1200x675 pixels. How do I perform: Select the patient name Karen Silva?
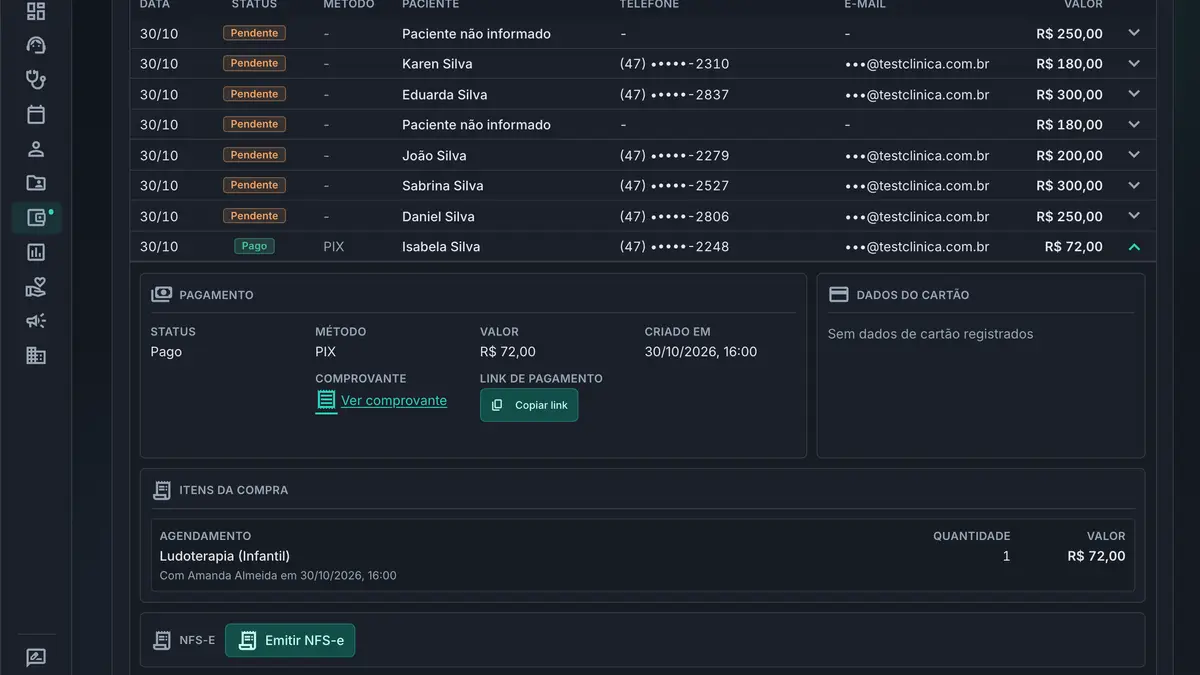437,64
